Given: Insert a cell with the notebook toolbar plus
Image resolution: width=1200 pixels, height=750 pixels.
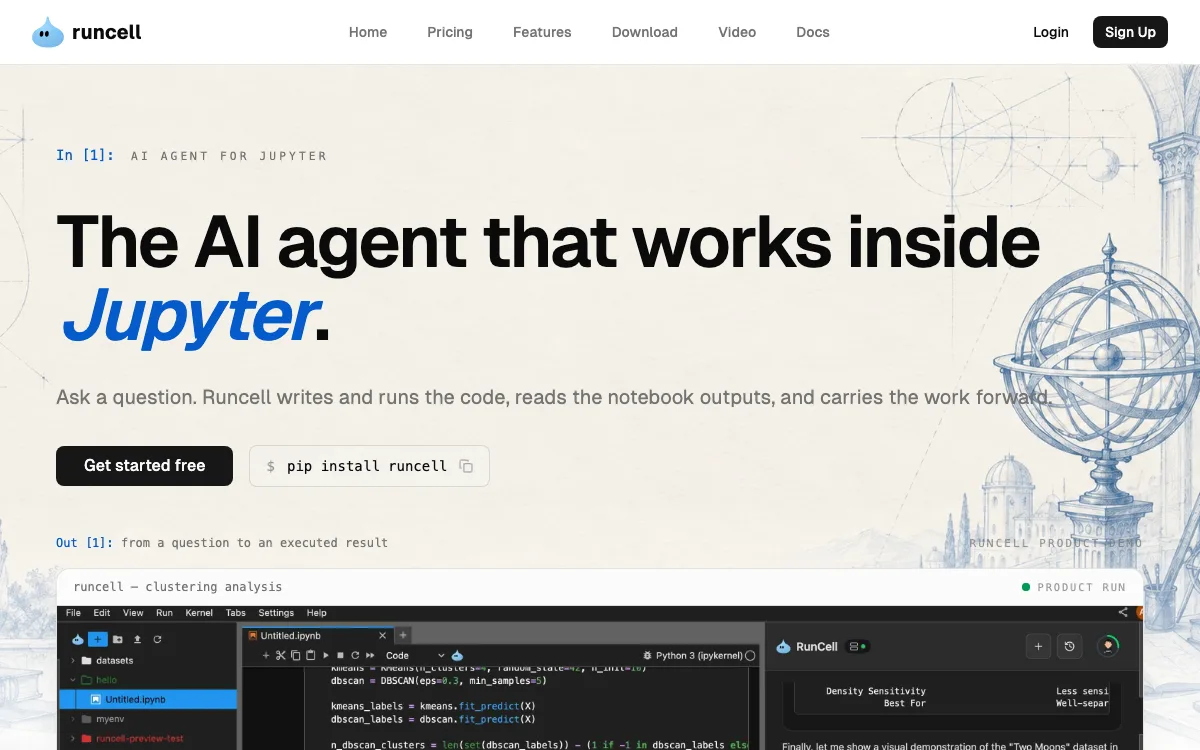Looking at the screenshot, I should [x=266, y=655].
